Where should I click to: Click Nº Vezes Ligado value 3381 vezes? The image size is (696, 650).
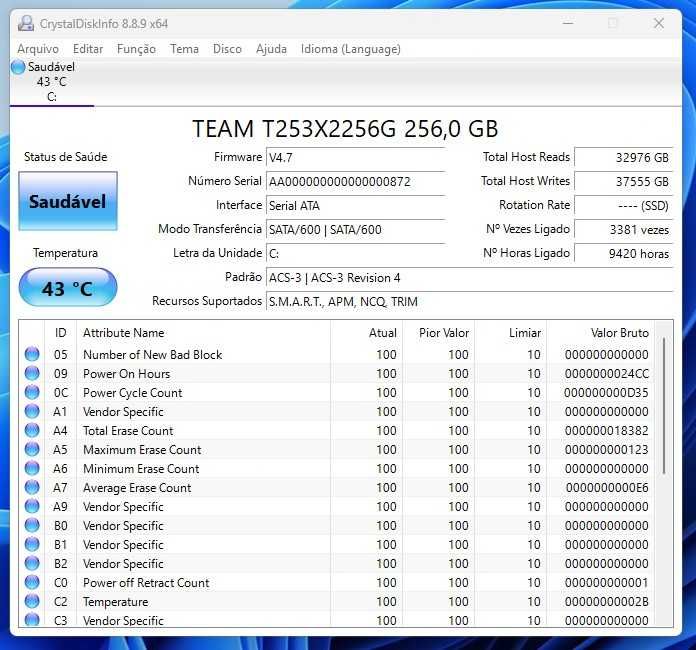coord(623,230)
